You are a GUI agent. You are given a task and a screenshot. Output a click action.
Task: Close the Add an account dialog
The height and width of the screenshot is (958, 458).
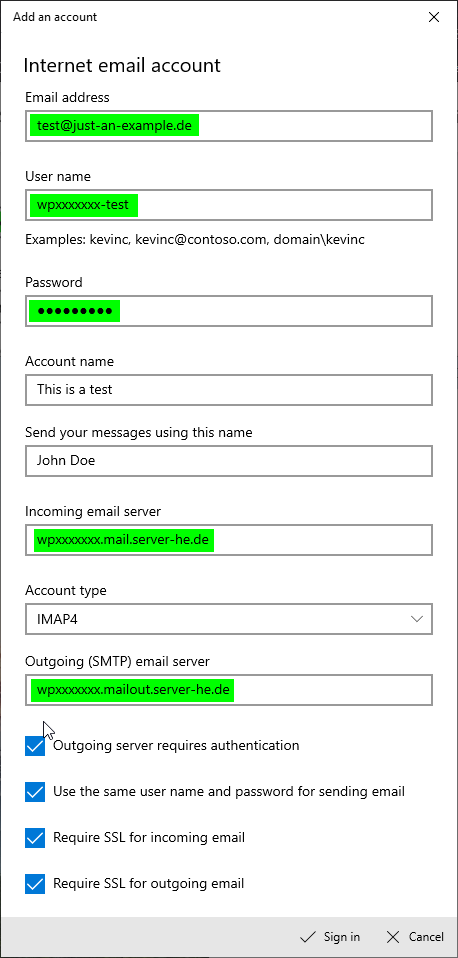[434, 17]
